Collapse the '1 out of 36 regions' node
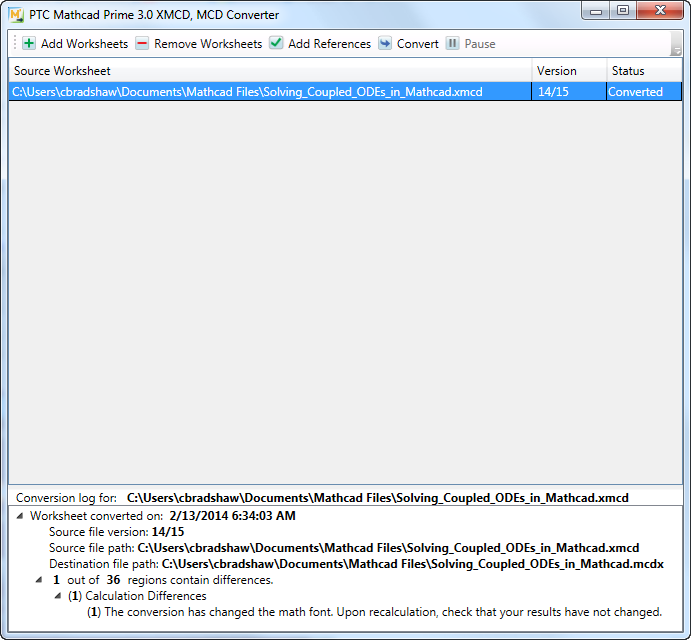691x640 pixels. (x=39, y=580)
